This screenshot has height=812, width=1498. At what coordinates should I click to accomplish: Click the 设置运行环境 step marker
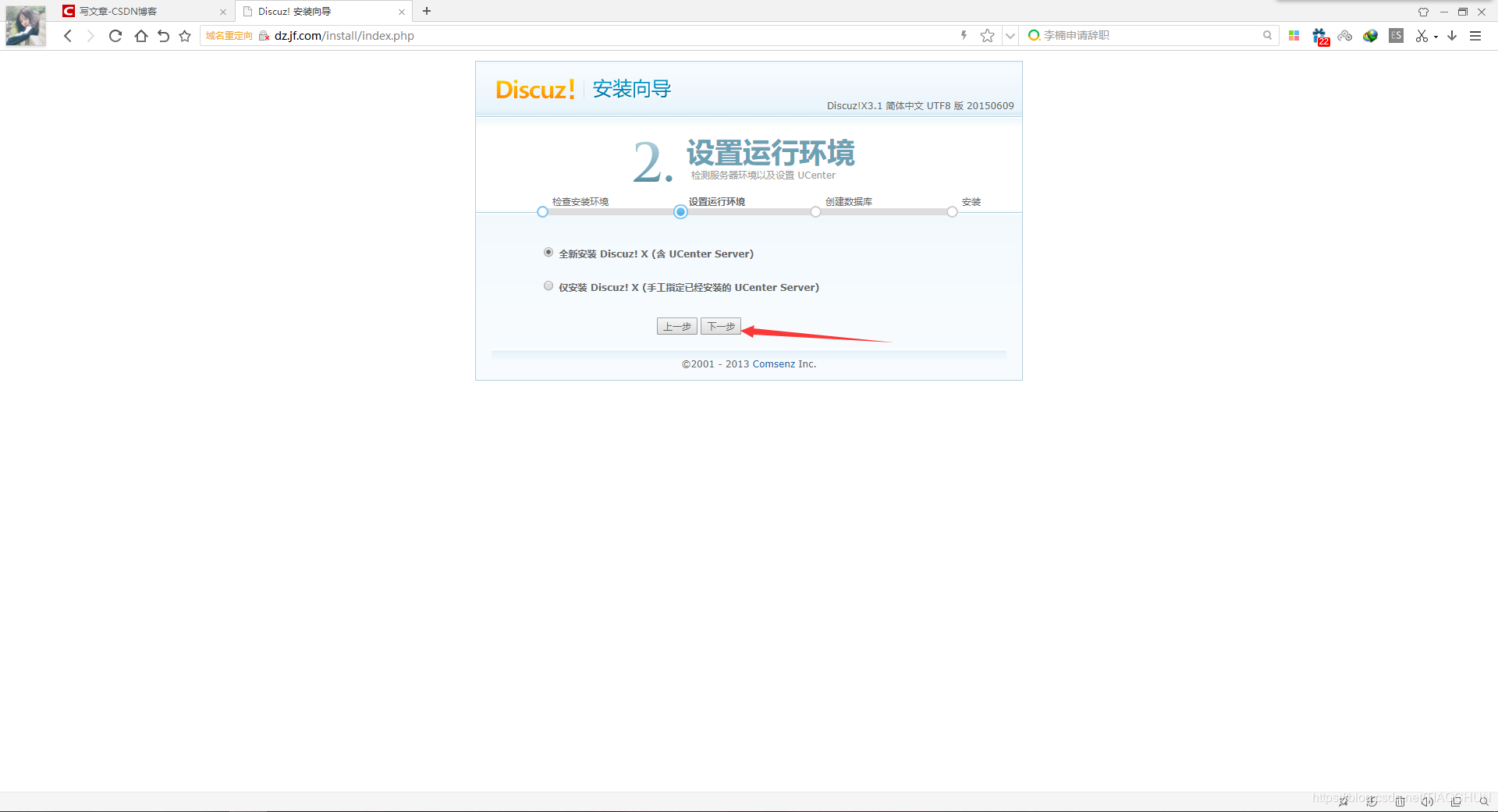(x=680, y=212)
